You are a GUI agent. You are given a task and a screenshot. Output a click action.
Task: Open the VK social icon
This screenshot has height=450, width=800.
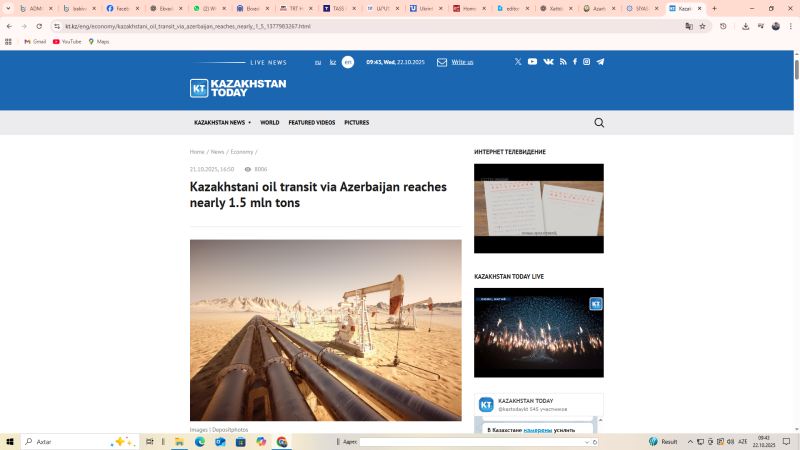(x=548, y=62)
